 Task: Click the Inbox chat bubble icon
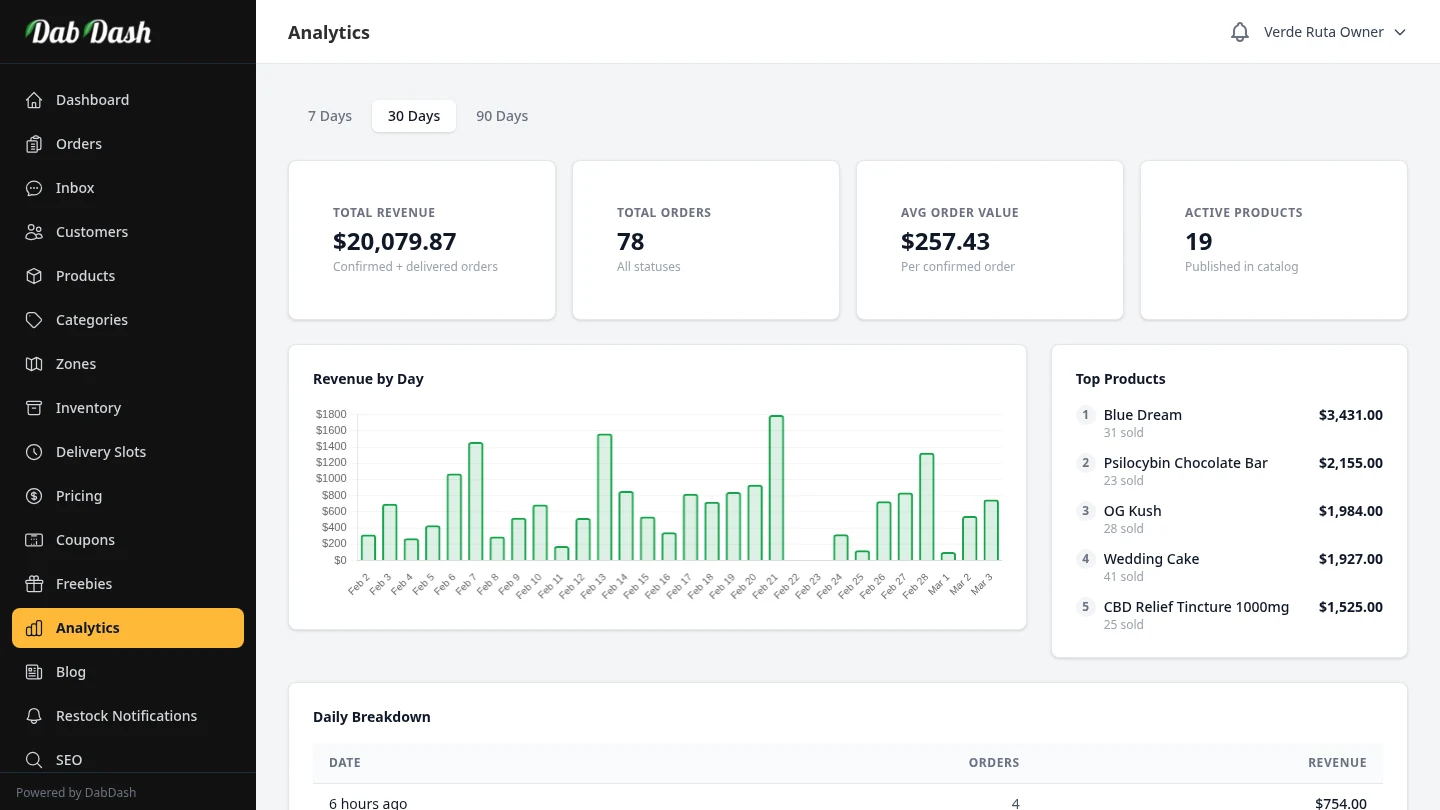[34, 188]
